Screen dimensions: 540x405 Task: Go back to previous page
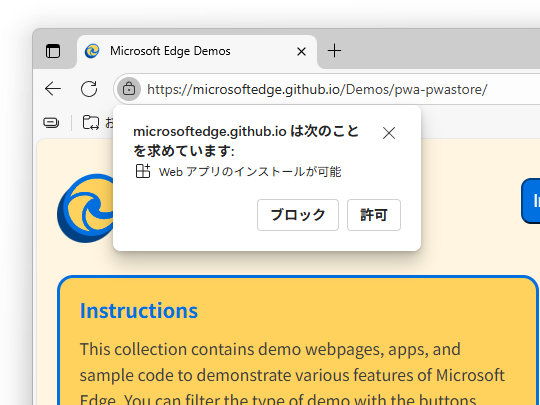[x=53, y=89]
